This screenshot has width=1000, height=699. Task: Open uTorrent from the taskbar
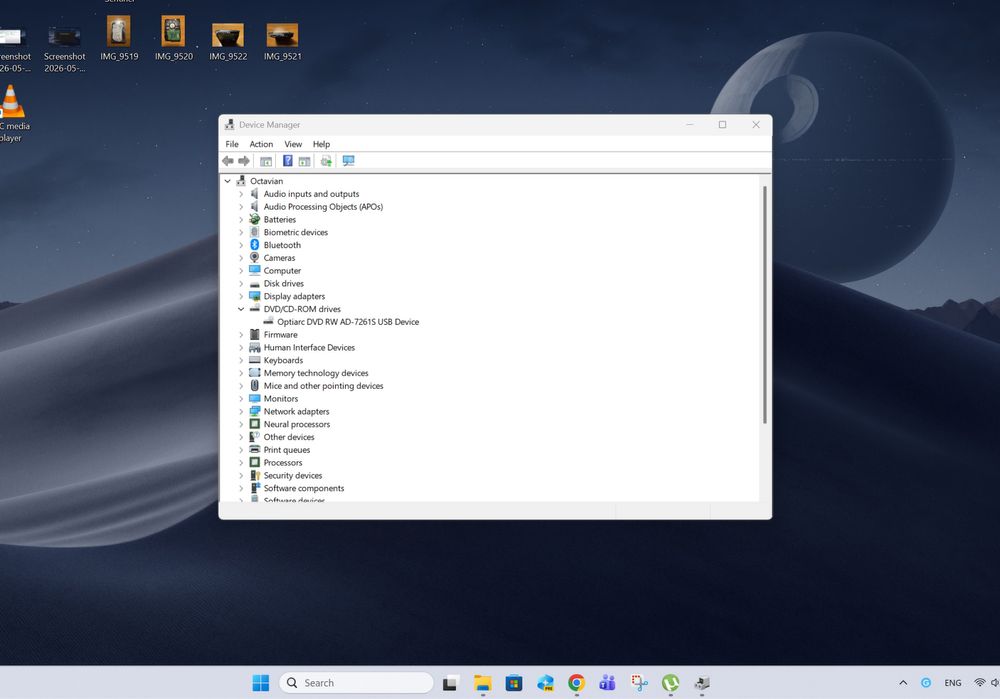click(x=670, y=682)
